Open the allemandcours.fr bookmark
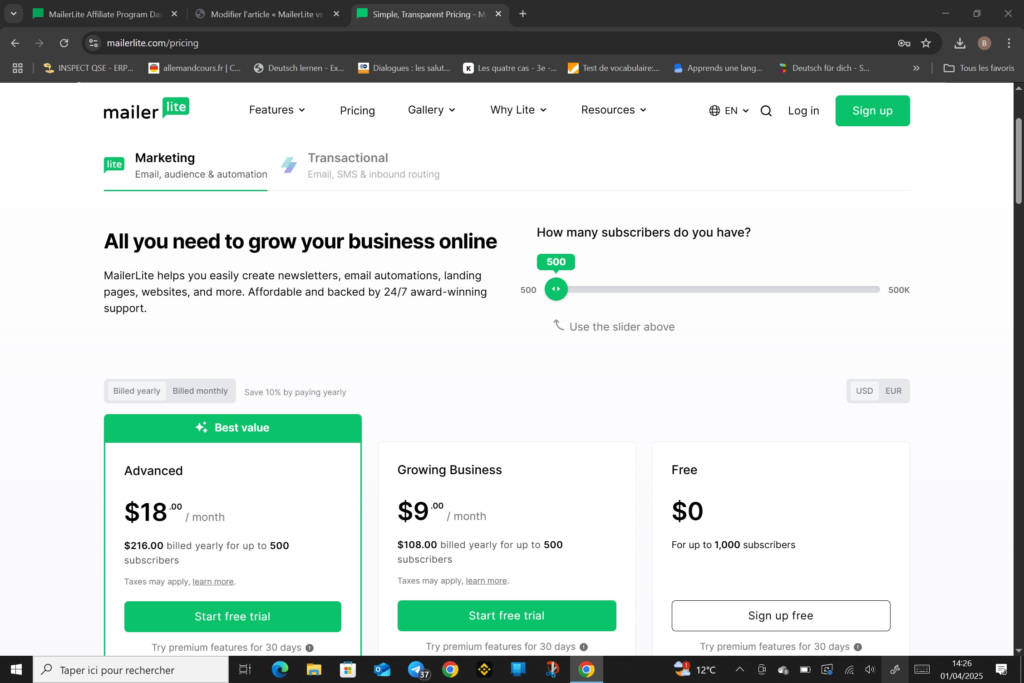Screen dimensions: 1024x683 (195, 68)
